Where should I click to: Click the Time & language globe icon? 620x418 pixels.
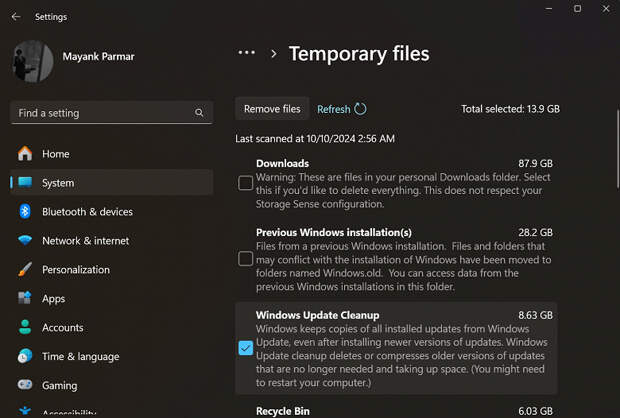coord(24,357)
